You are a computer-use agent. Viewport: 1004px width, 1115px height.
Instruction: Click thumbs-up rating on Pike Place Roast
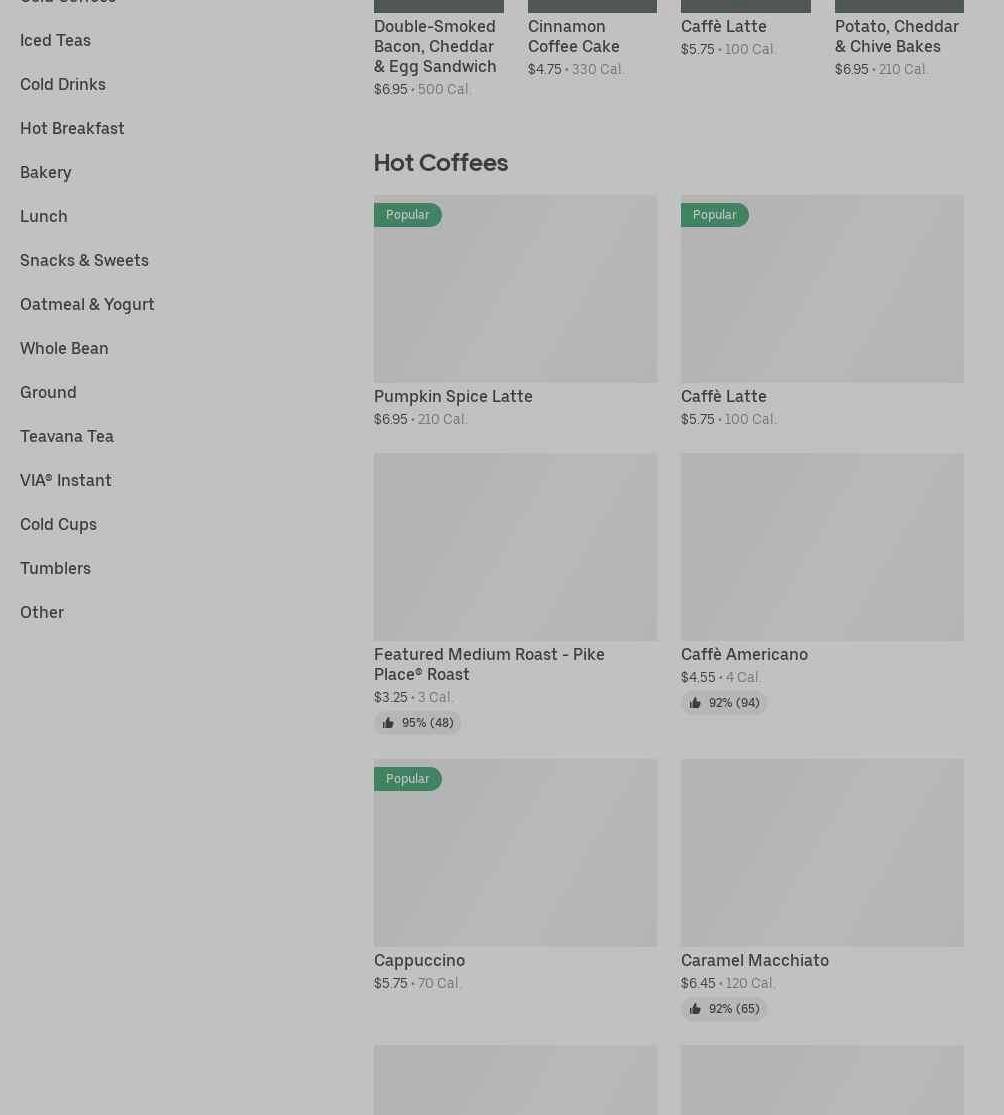388,723
